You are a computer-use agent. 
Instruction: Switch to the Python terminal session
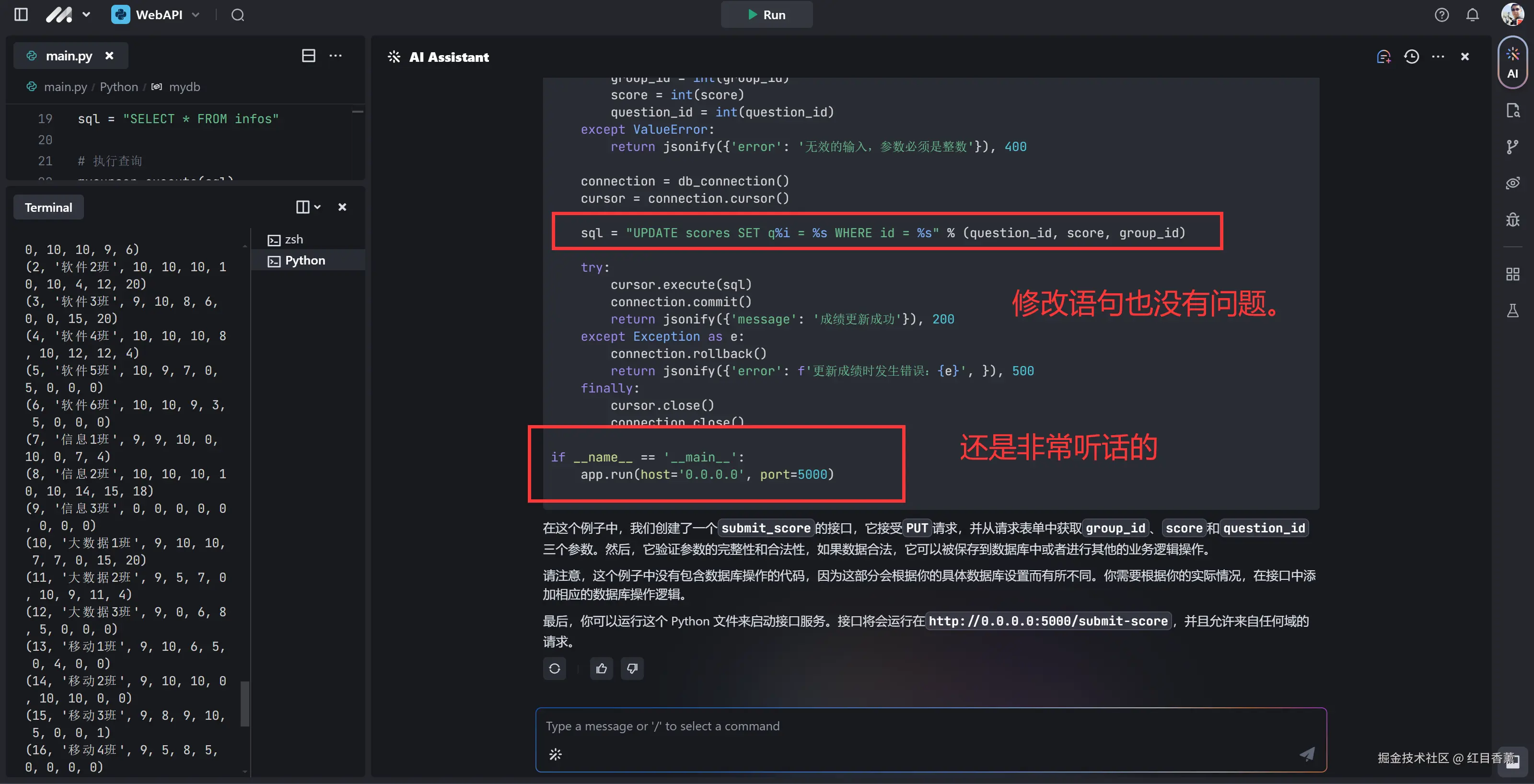click(304, 261)
